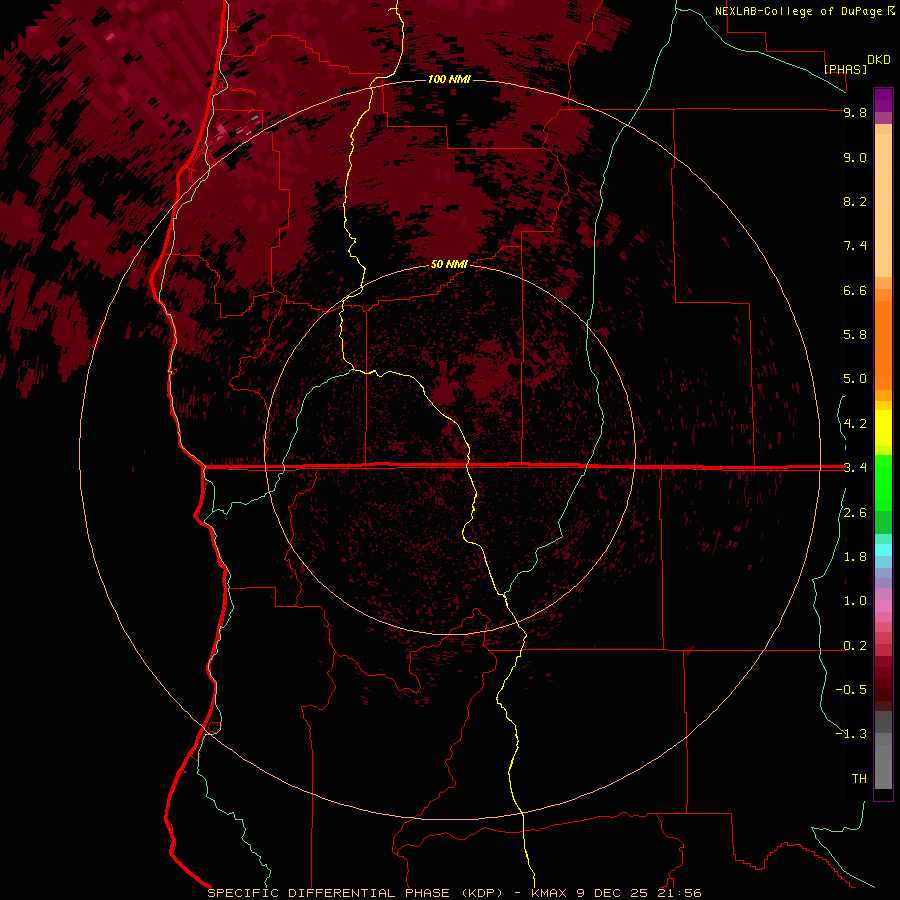Click the cyan segment of the color bar
The height and width of the screenshot is (900, 900).
(x=883, y=550)
